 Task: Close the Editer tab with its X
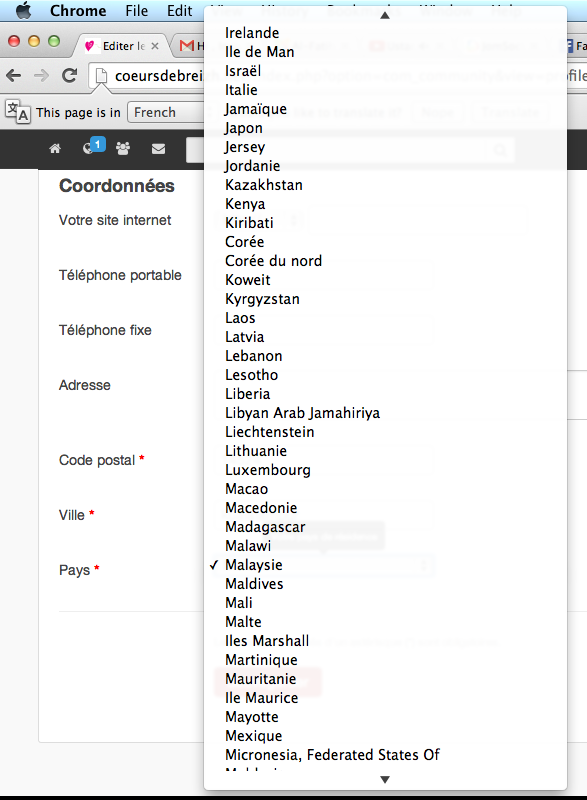point(155,46)
